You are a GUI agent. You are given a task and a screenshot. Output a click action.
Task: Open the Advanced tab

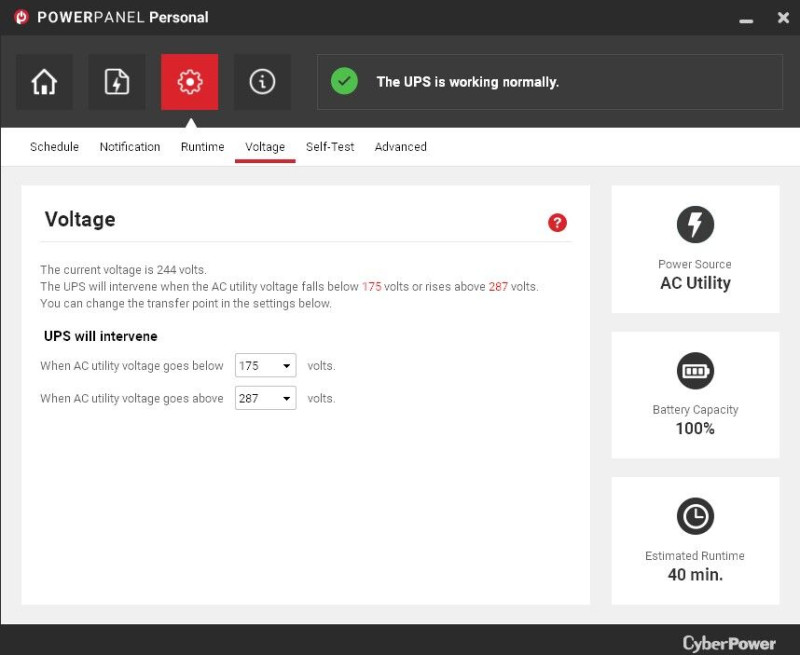pyautogui.click(x=401, y=147)
